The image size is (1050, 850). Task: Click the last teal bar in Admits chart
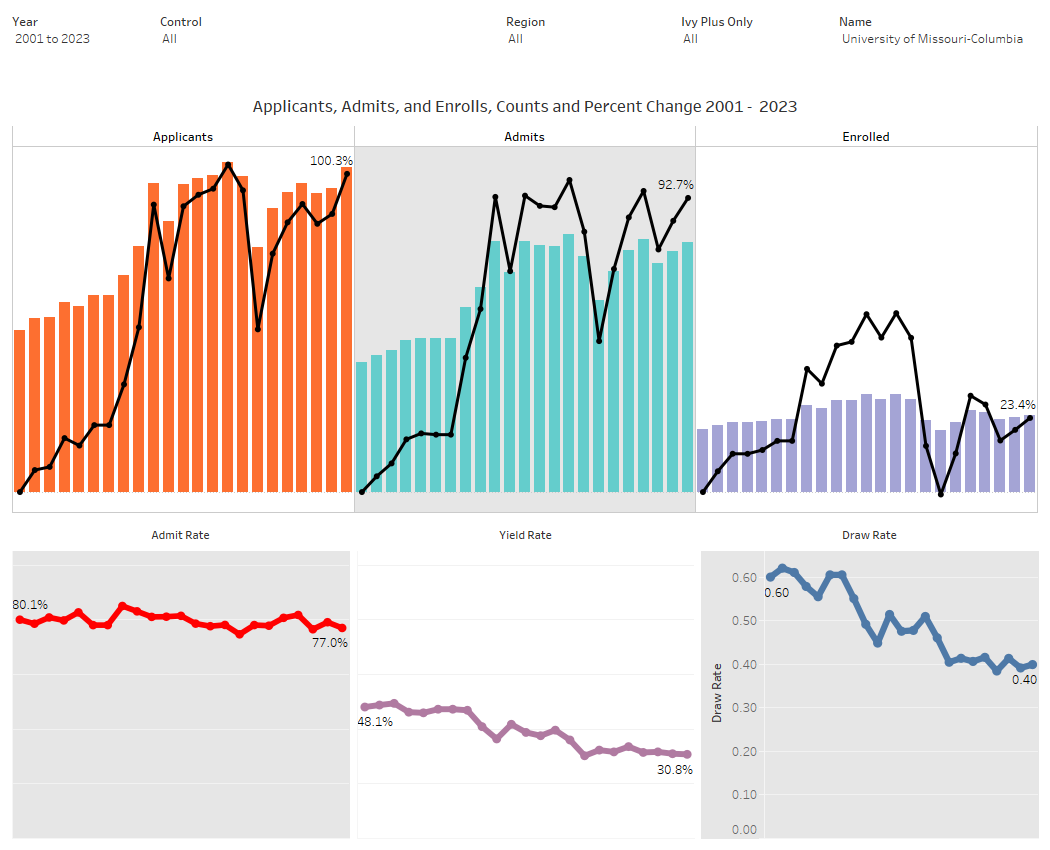click(687, 367)
